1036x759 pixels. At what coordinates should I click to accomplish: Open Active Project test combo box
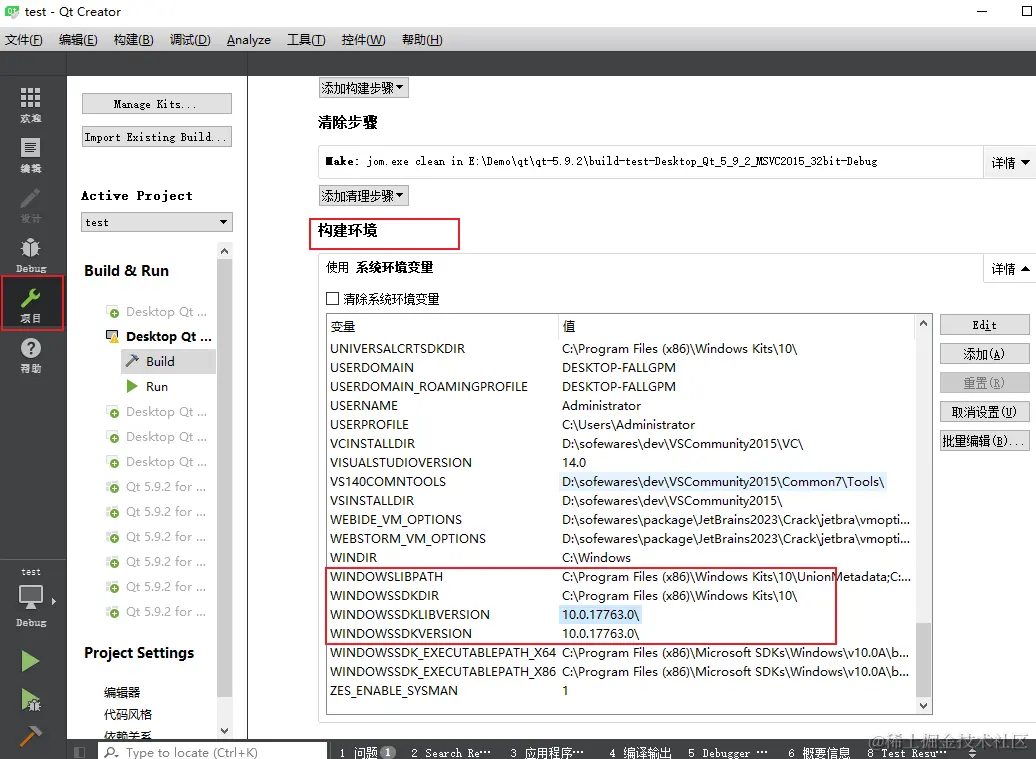point(157,222)
